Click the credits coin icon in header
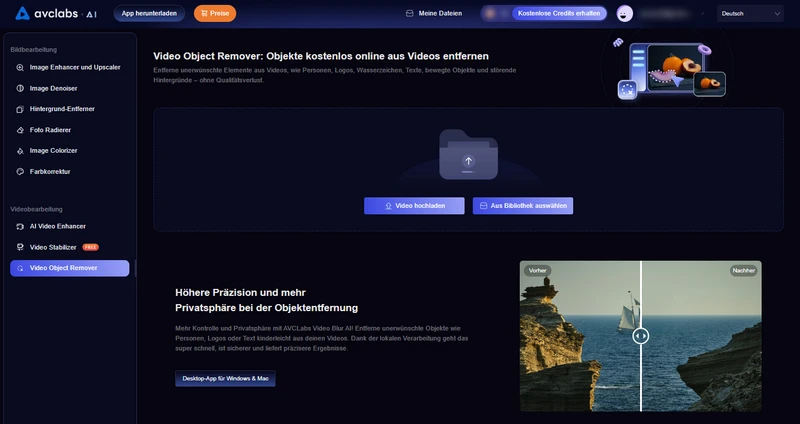Viewport: 800px width, 424px height. pos(490,14)
